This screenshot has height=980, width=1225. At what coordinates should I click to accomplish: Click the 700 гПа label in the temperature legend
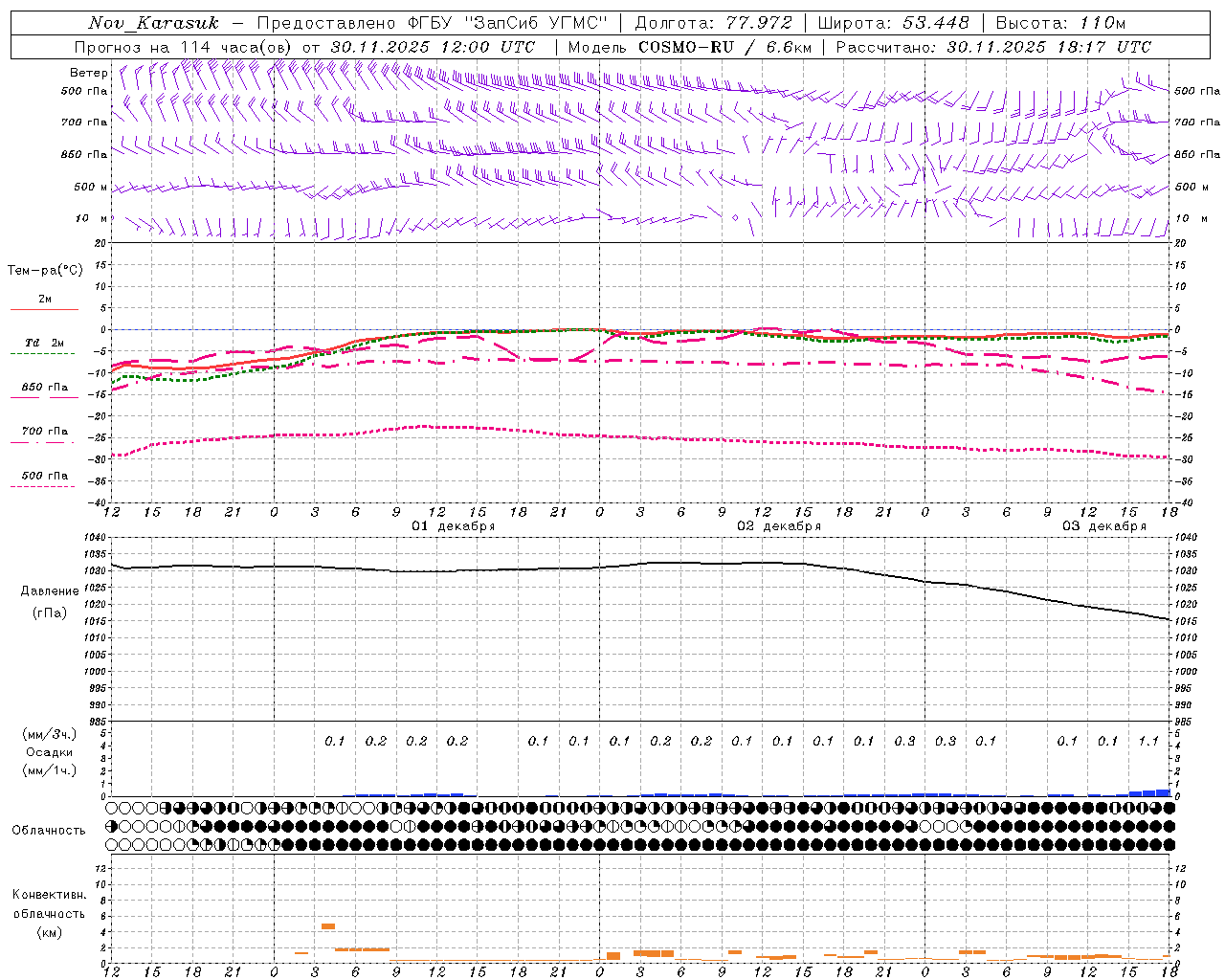(45, 431)
